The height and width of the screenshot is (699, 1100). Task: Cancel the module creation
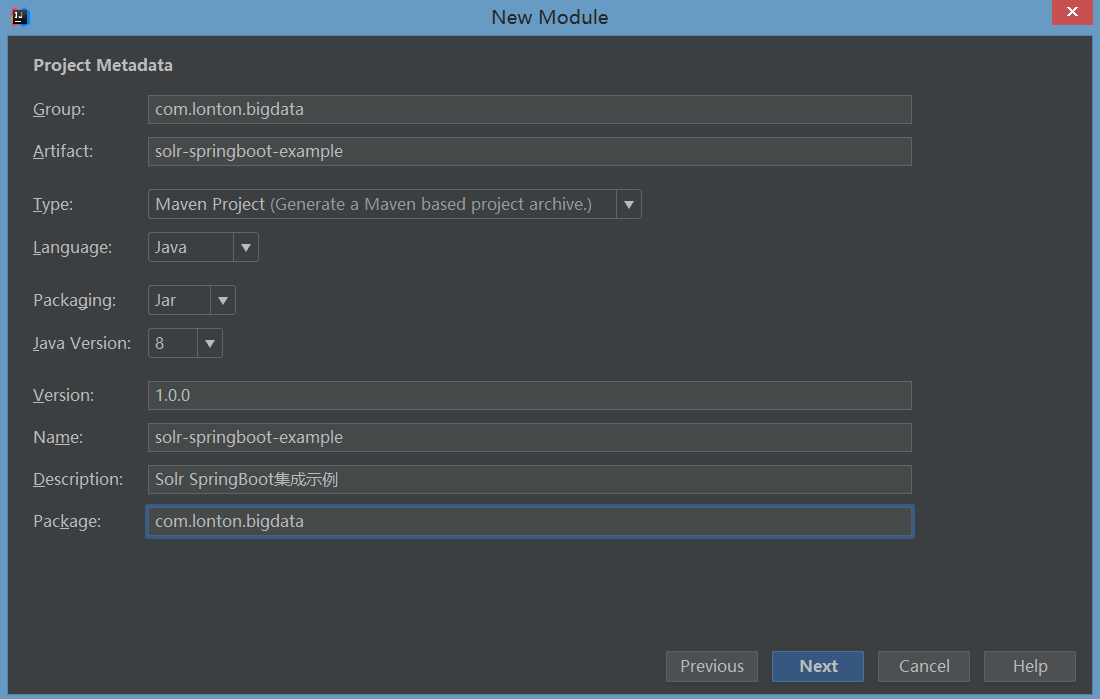click(x=924, y=667)
